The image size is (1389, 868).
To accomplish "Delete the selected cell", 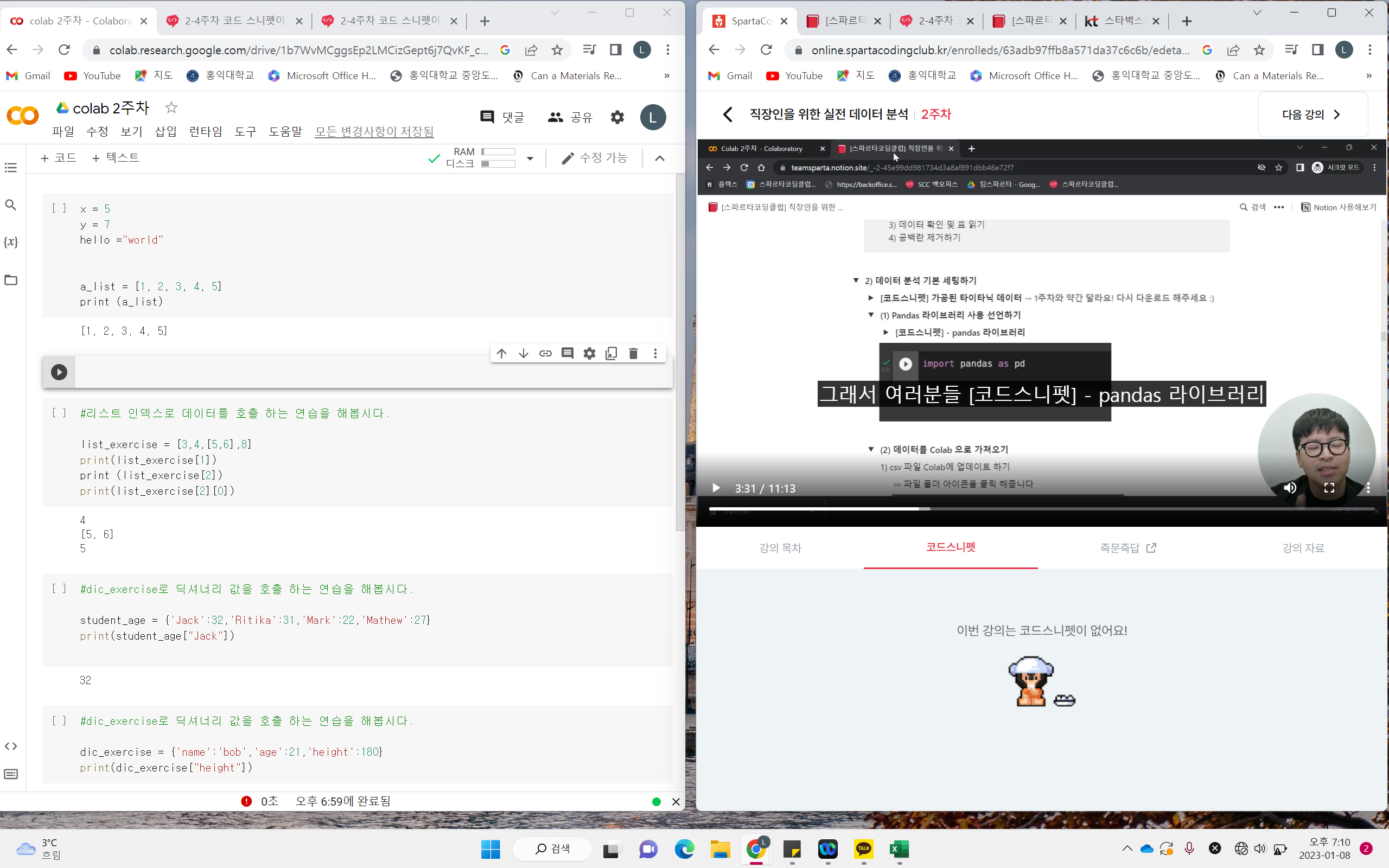I will pos(633,353).
